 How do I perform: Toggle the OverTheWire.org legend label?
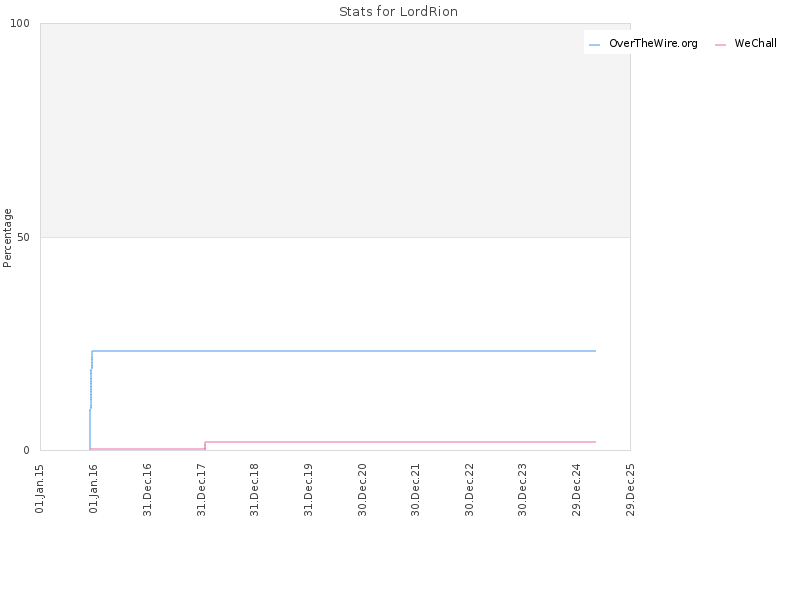click(653, 43)
